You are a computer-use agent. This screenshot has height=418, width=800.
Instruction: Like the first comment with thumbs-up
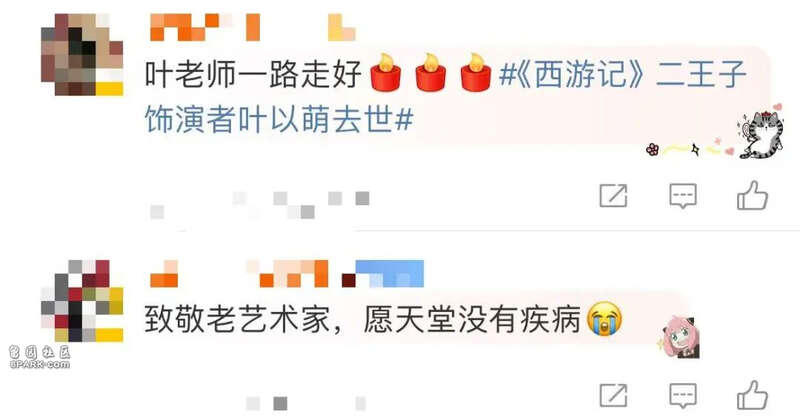(752, 195)
